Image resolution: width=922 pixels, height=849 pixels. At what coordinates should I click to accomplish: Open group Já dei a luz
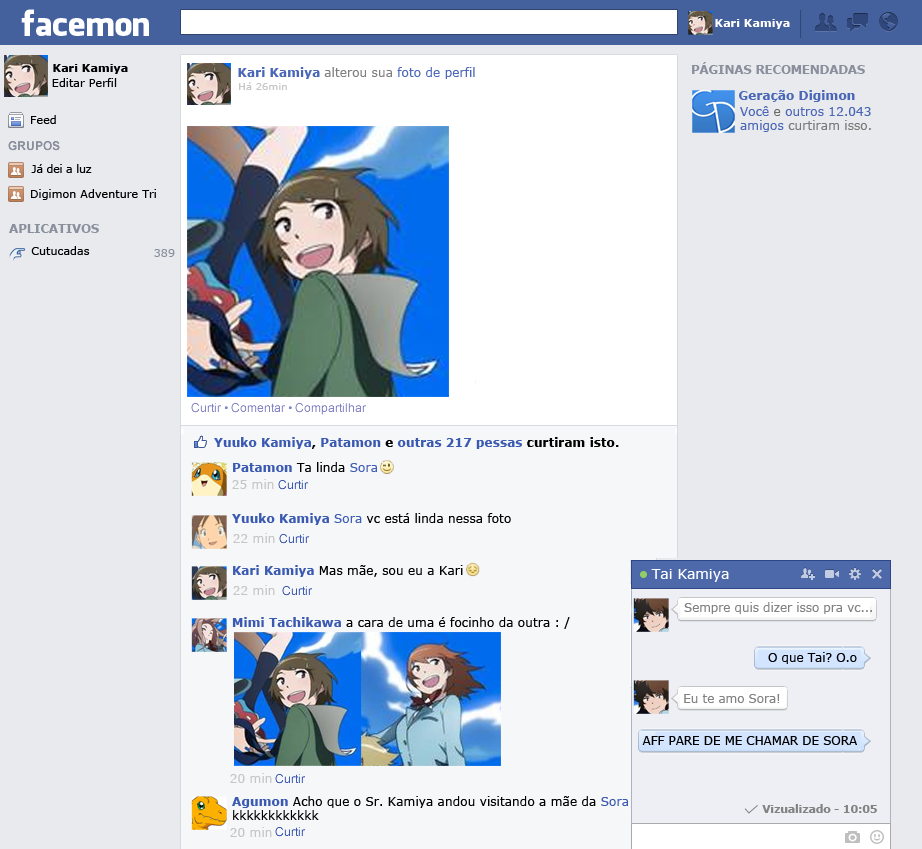click(x=61, y=169)
